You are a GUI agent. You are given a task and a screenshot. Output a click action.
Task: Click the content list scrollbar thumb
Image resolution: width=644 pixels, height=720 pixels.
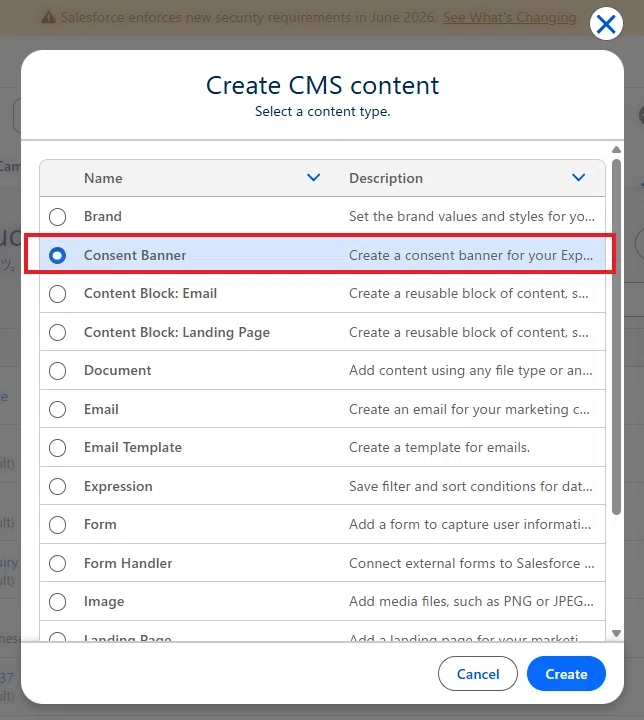tap(616, 337)
